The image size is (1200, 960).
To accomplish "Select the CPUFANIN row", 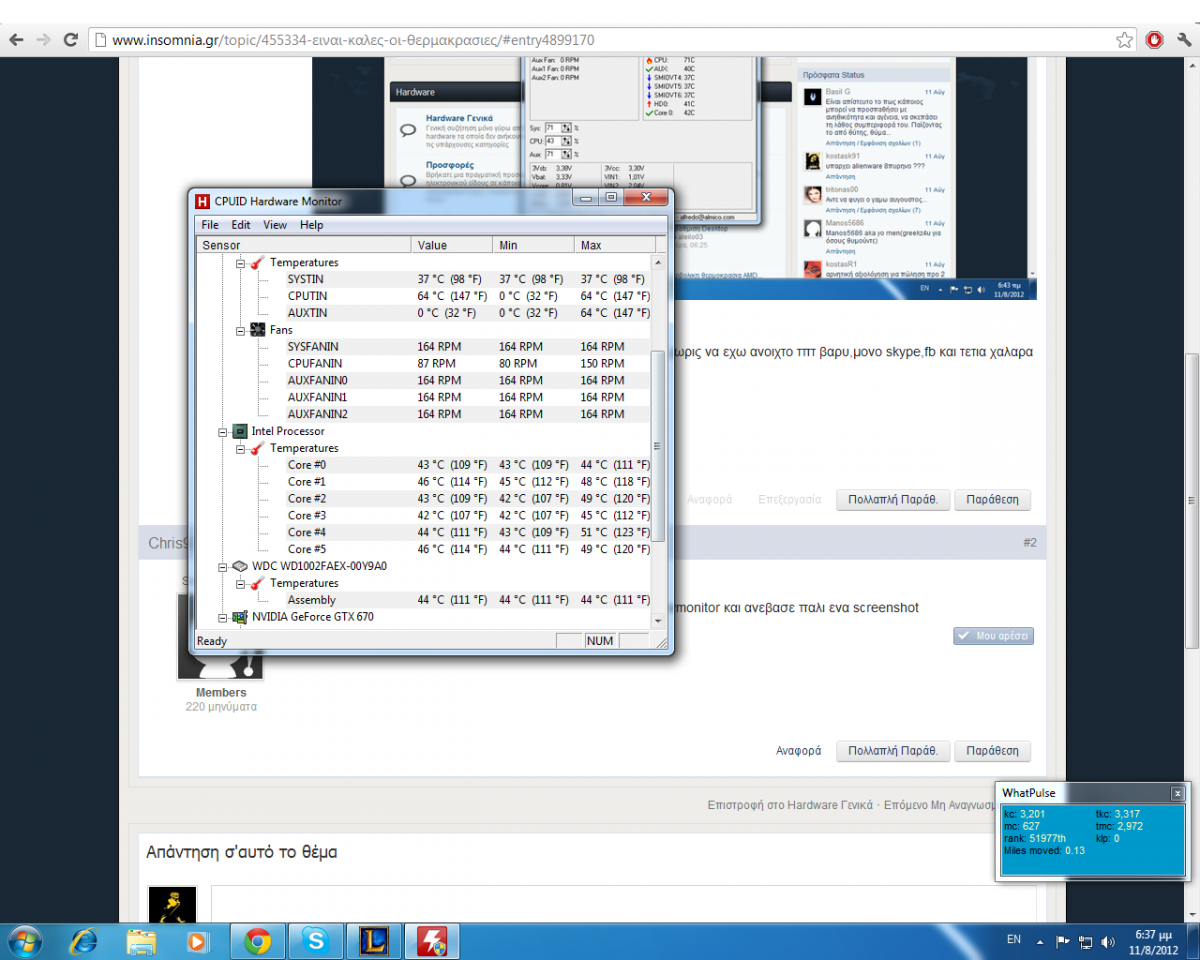I will click(x=423, y=363).
